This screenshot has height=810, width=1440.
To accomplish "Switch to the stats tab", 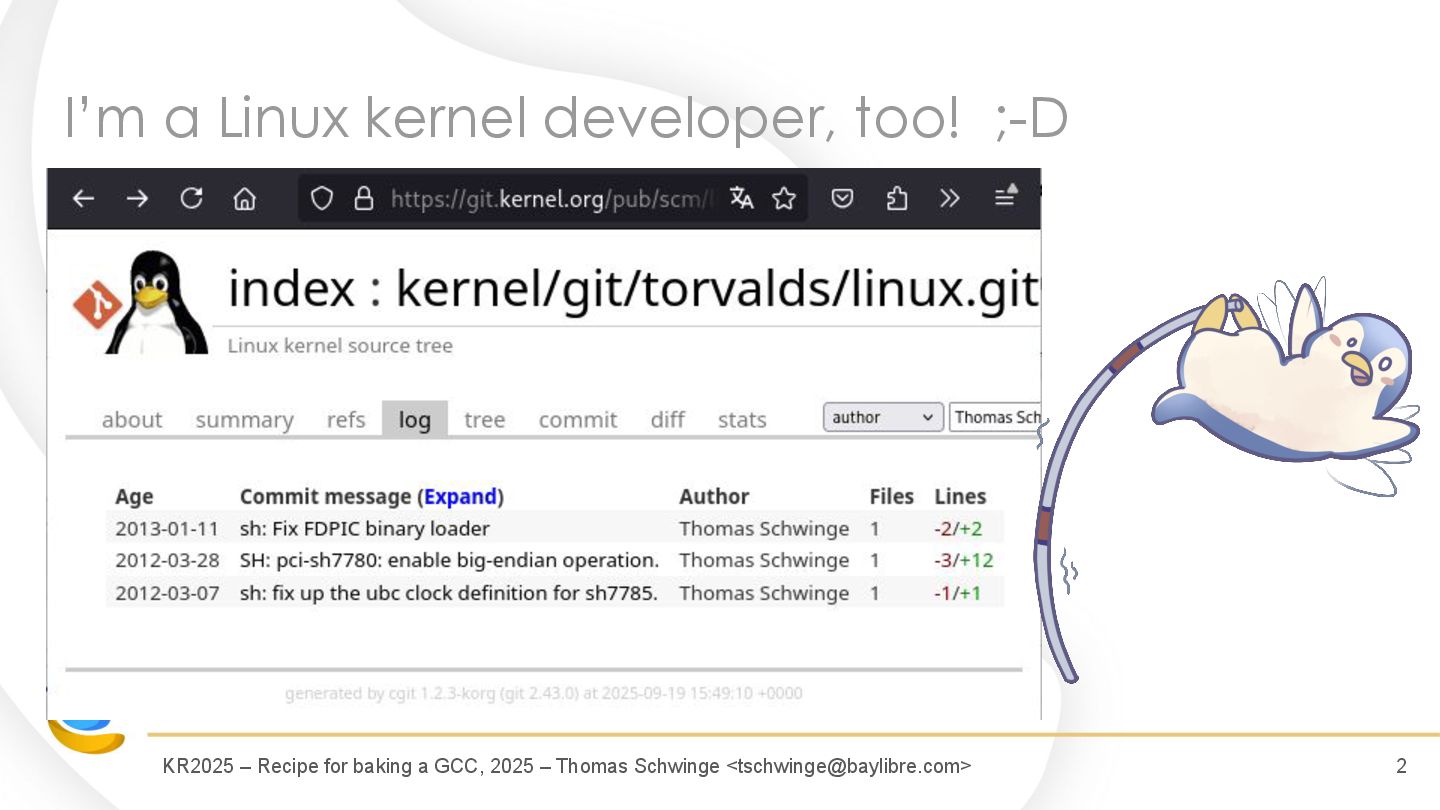I will coord(742,420).
